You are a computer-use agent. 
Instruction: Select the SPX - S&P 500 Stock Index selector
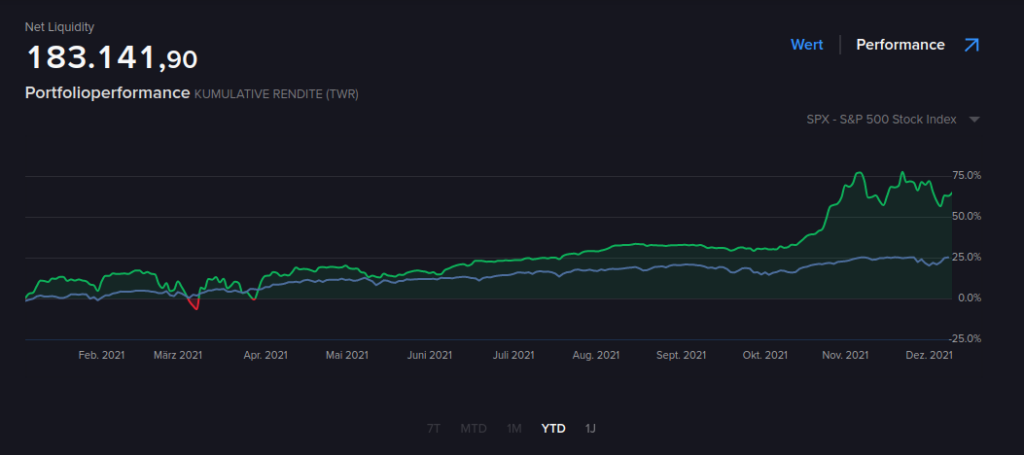881,120
